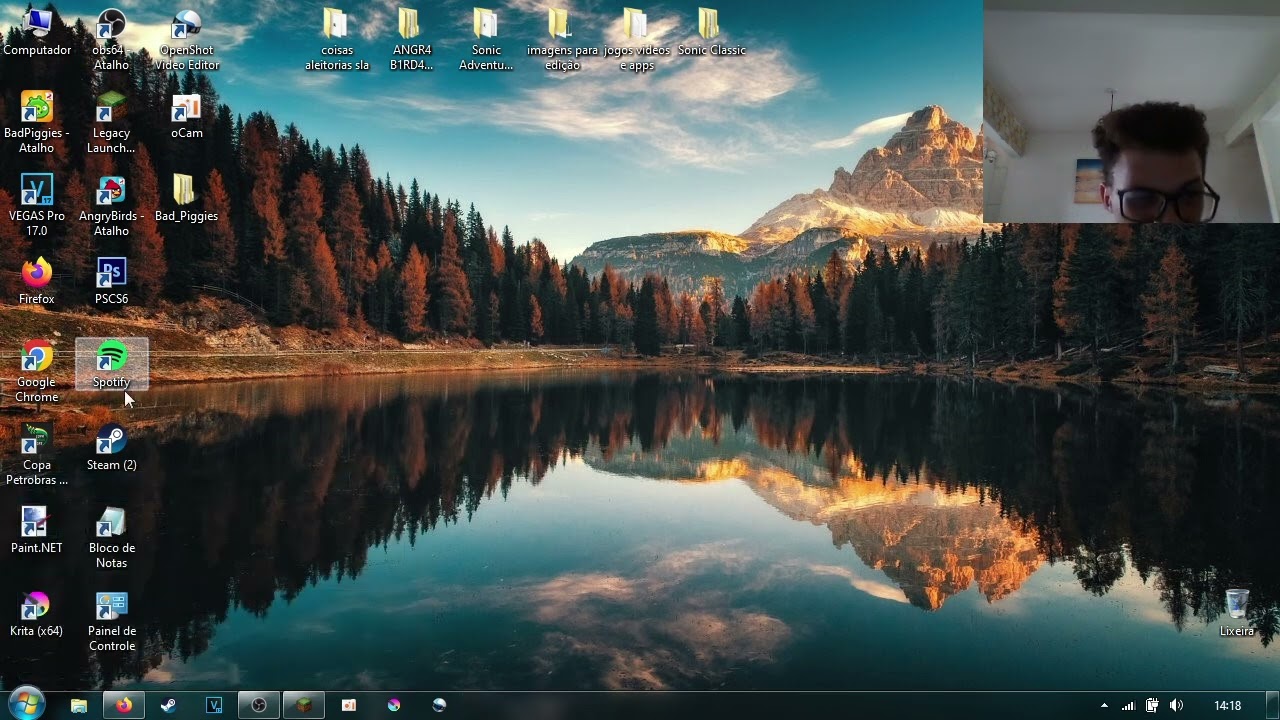This screenshot has width=1280, height=720.
Task: Open oCam from the taskbar
Action: point(348,705)
